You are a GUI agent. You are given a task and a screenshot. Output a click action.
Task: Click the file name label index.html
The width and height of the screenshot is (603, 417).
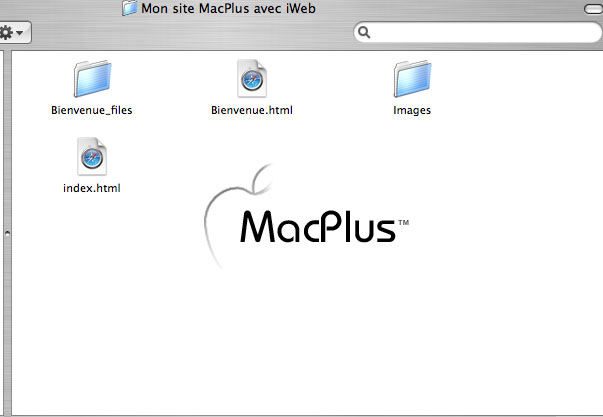coord(92,188)
